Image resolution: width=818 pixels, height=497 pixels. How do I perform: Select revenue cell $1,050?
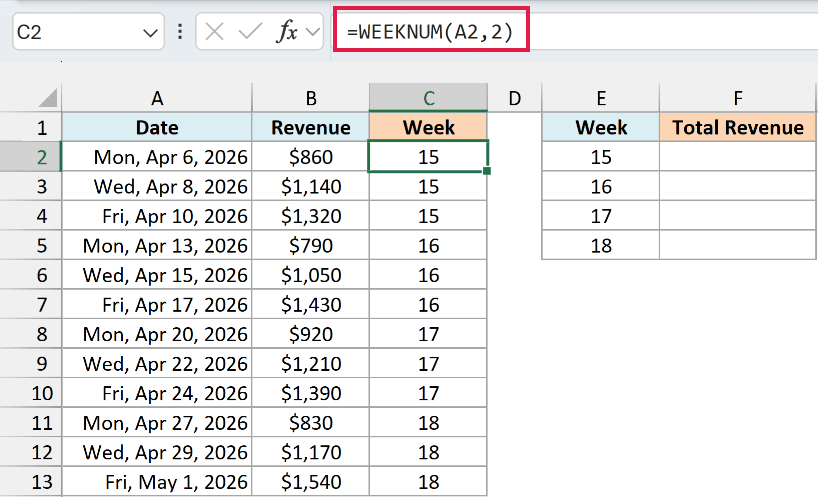[x=310, y=275]
